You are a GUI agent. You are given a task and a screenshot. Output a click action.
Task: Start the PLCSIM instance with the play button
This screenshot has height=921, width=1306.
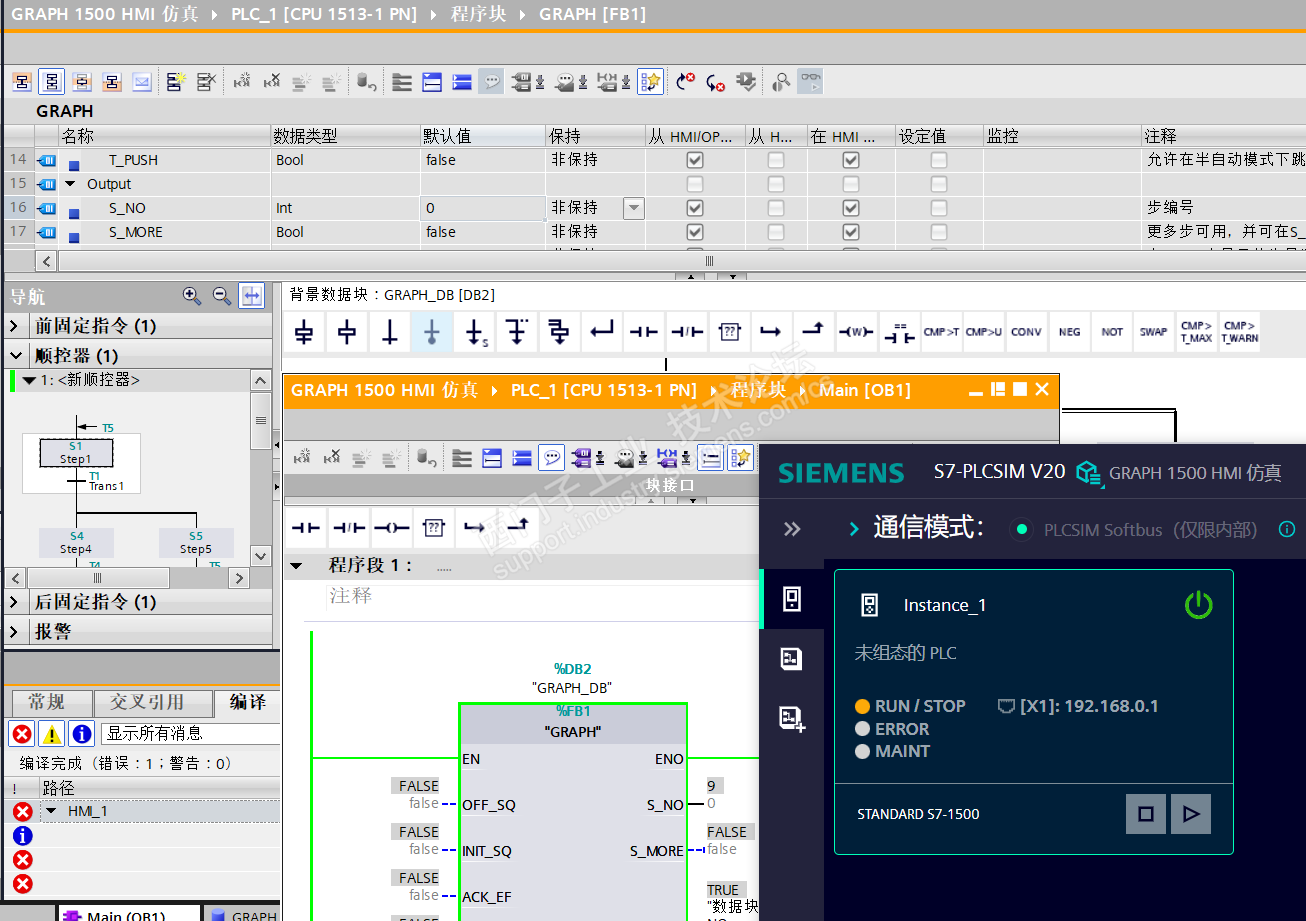click(x=1191, y=814)
